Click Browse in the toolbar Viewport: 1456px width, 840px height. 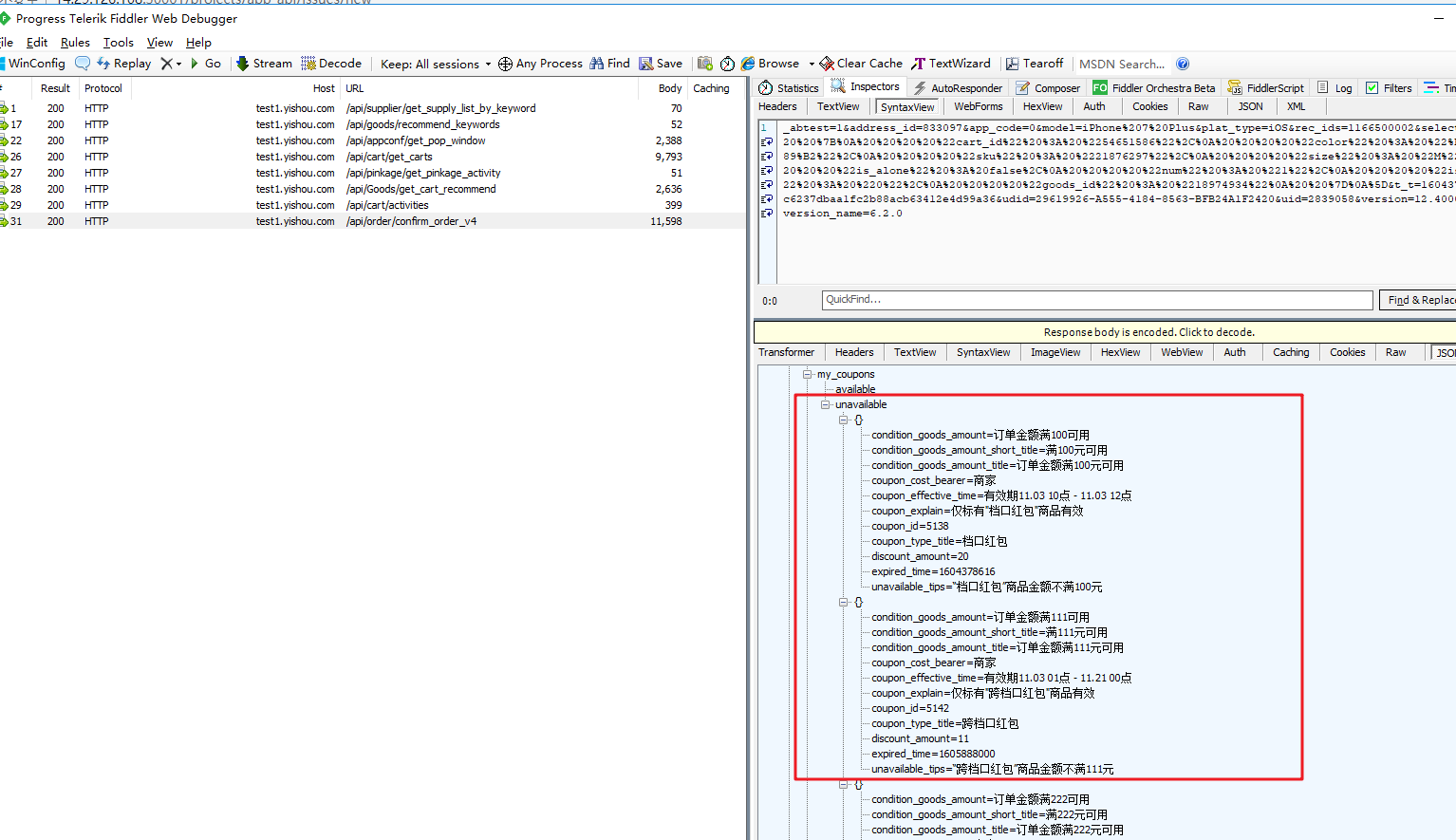771,64
